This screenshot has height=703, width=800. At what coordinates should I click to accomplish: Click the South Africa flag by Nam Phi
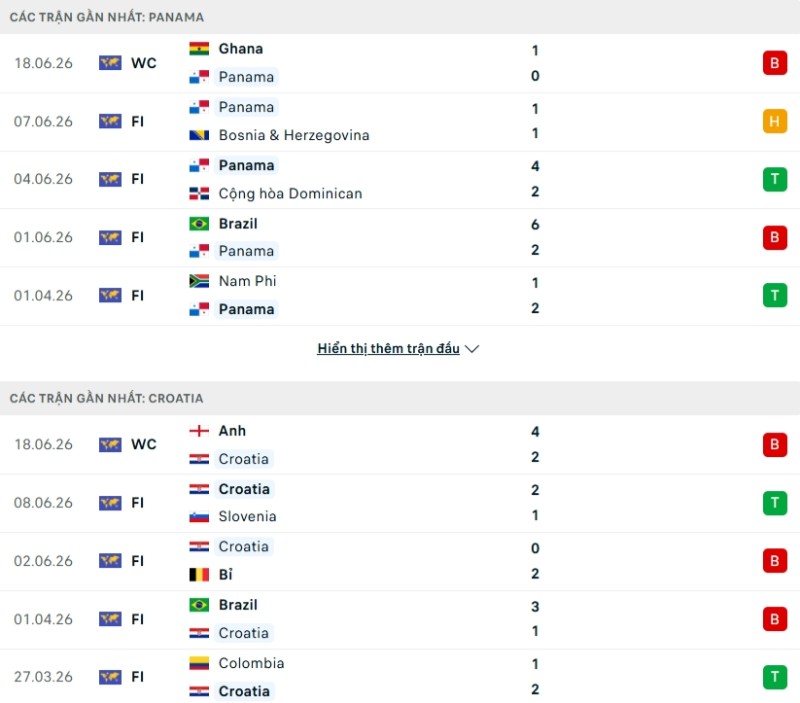pyautogui.click(x=199, y=281)
